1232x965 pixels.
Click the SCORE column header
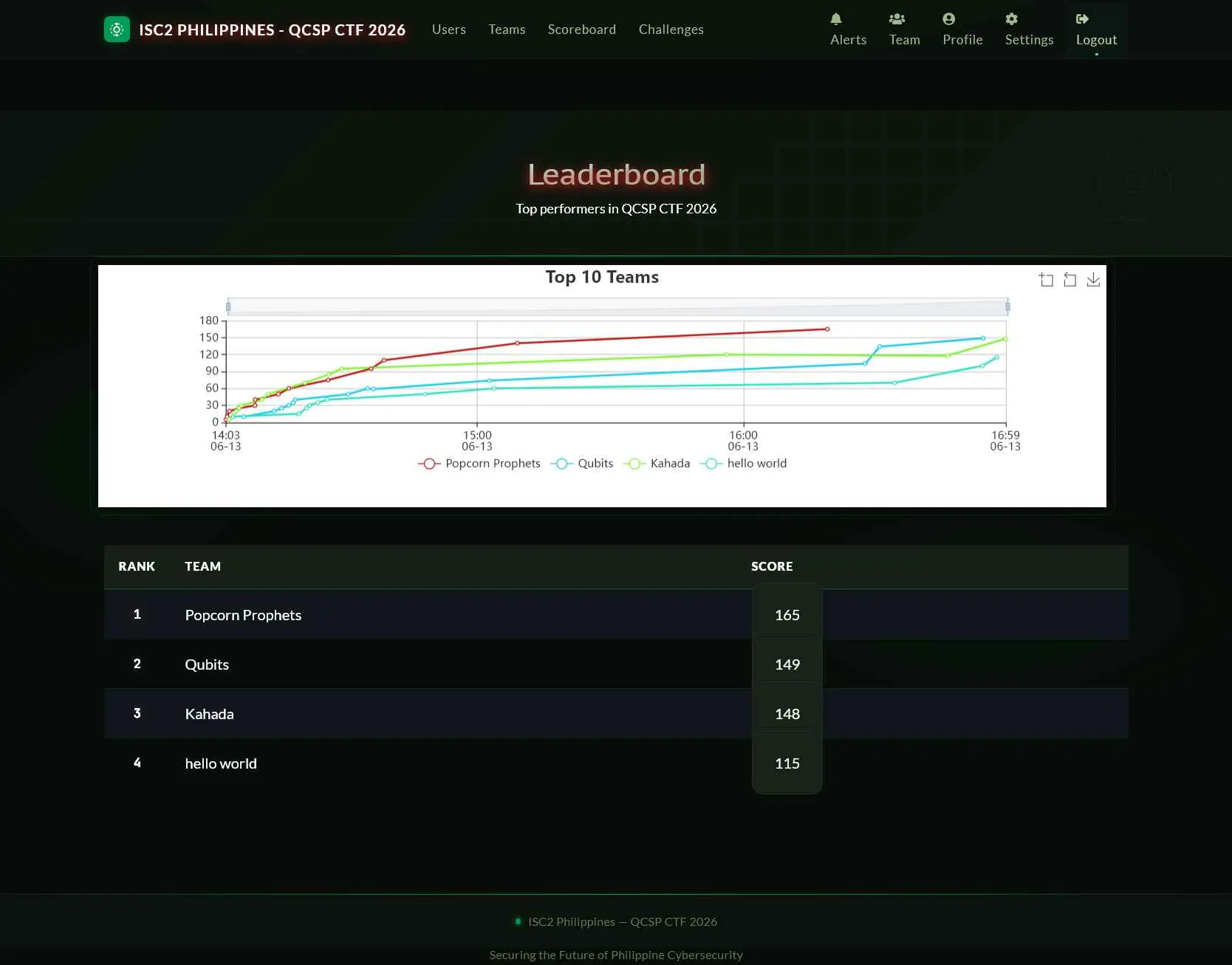click(772, 566)
